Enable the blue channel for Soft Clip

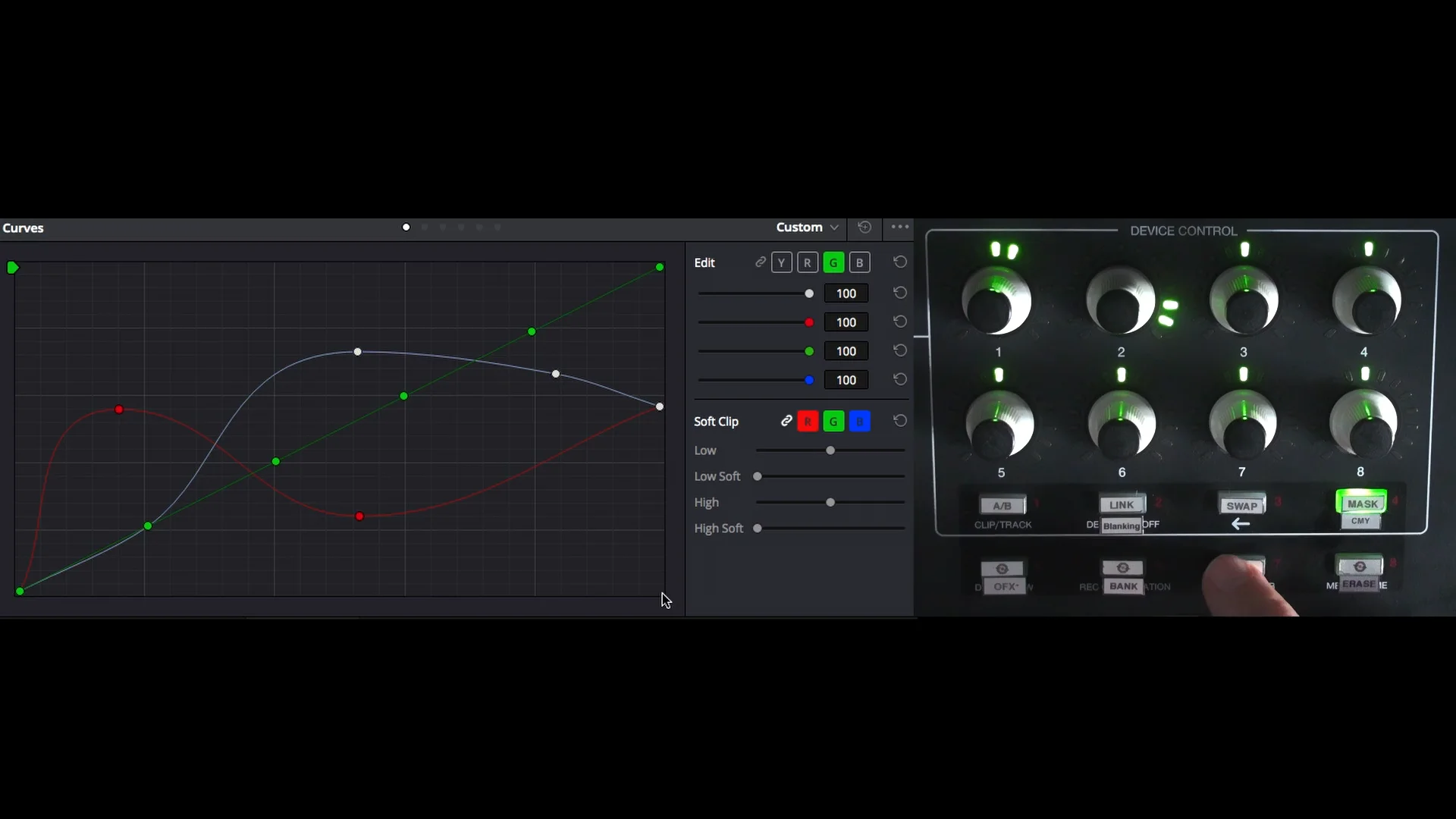tap(859, 421)
